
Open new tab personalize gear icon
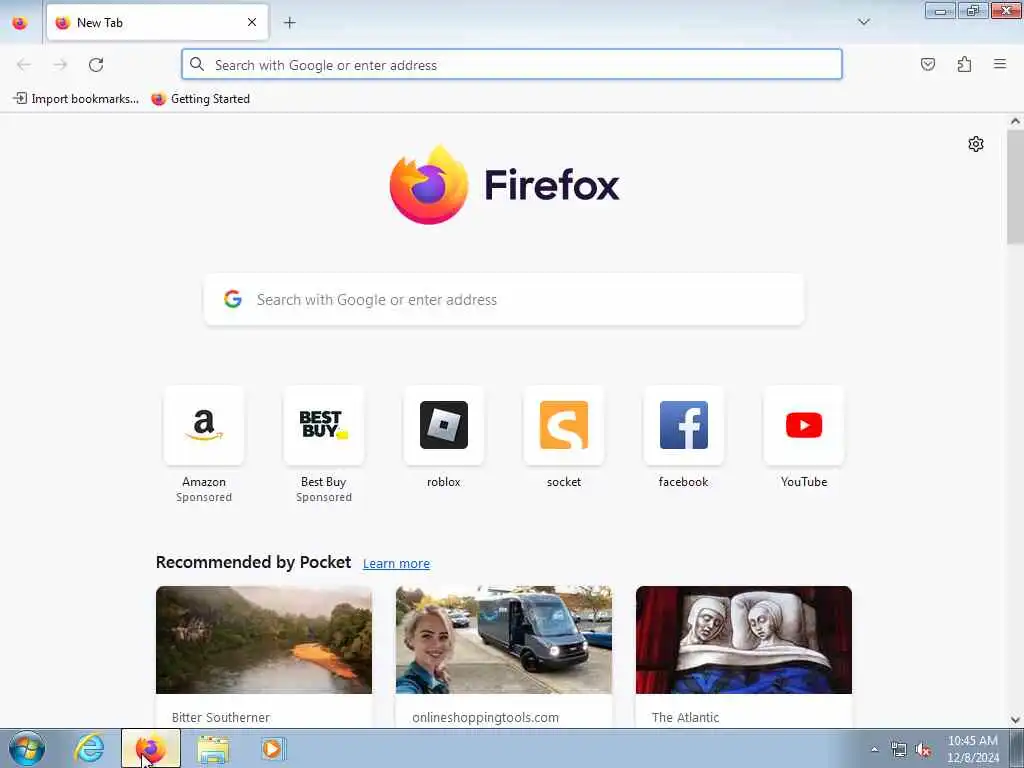point(976,144)
